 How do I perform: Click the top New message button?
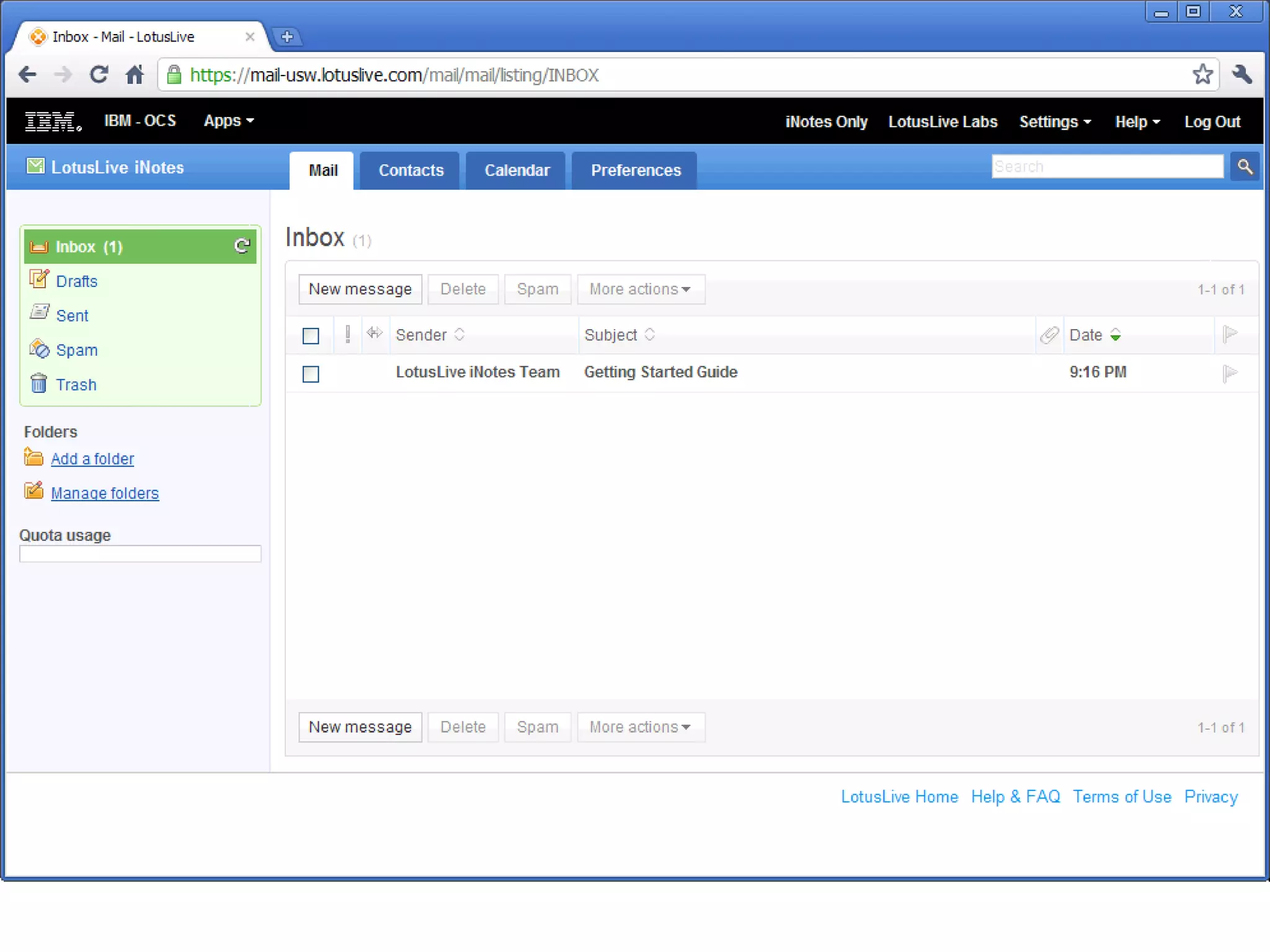360,289
